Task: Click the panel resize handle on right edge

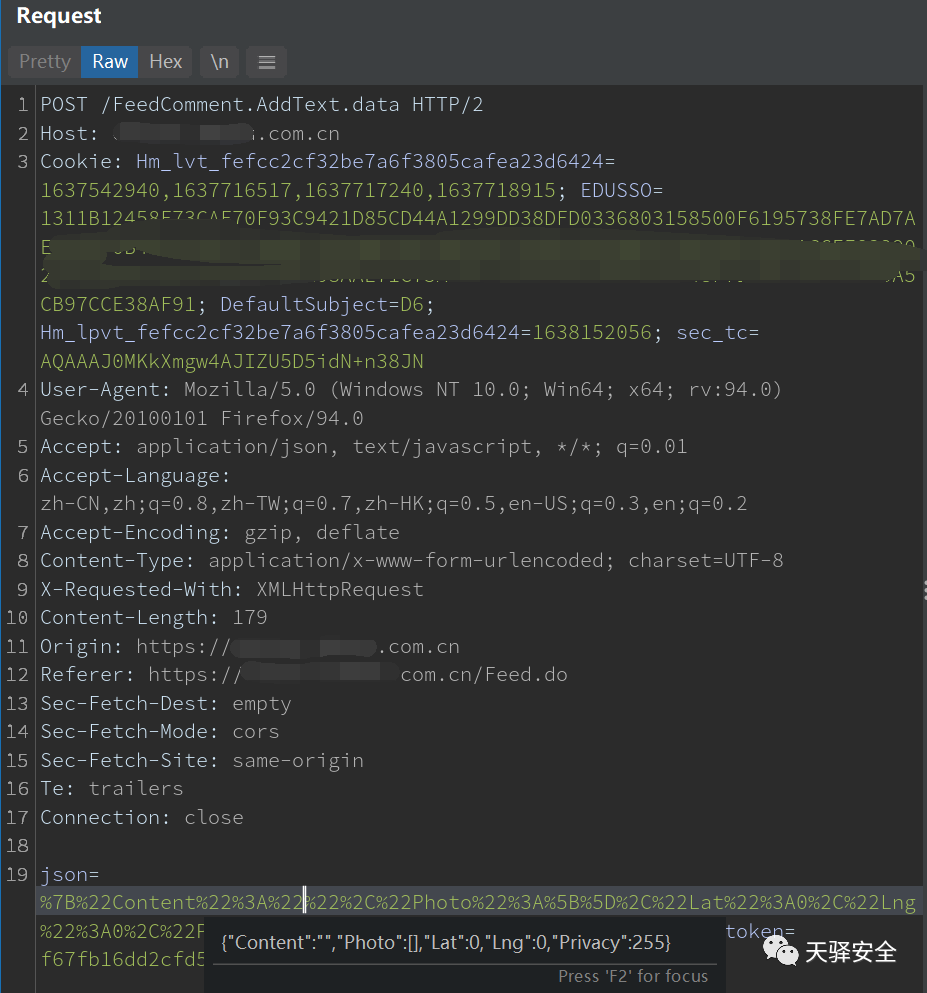Action: pos(923,590)
